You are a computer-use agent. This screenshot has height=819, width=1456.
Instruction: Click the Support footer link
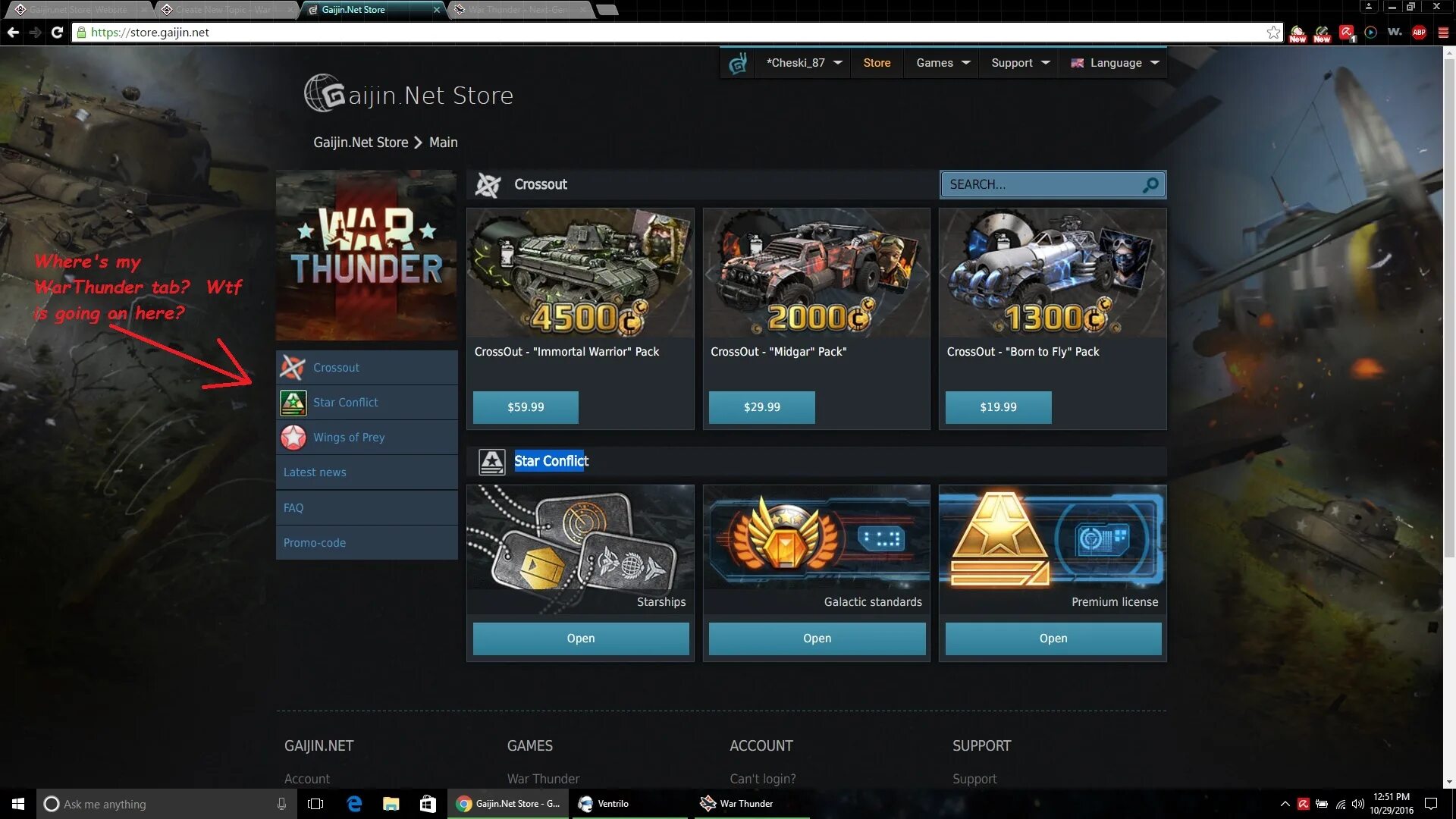[974, 779]
